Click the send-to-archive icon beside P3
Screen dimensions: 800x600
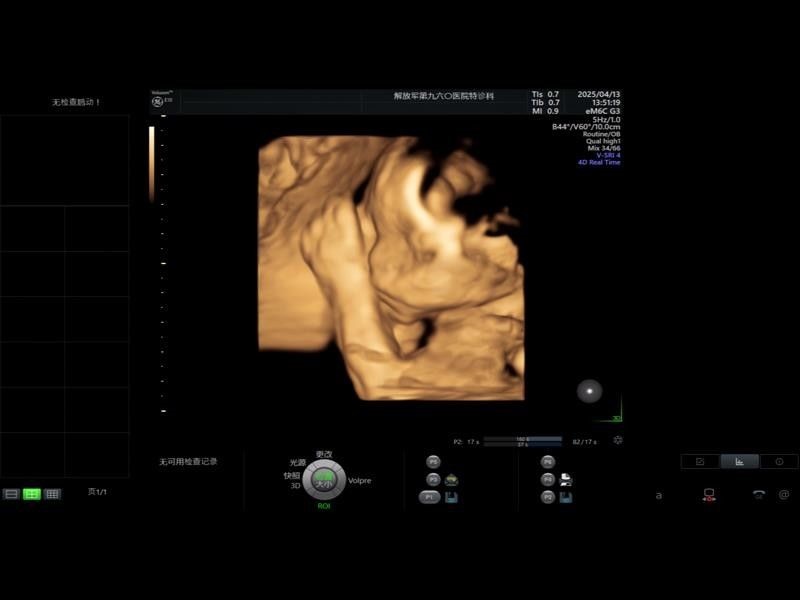click(x=451, y=480)
